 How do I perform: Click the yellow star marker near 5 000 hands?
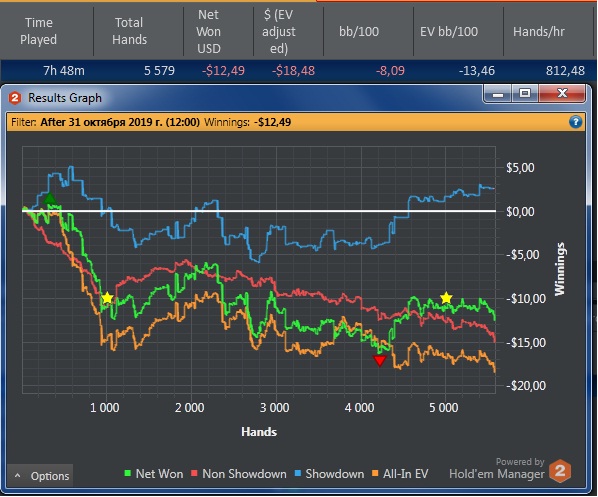point(446,298)
